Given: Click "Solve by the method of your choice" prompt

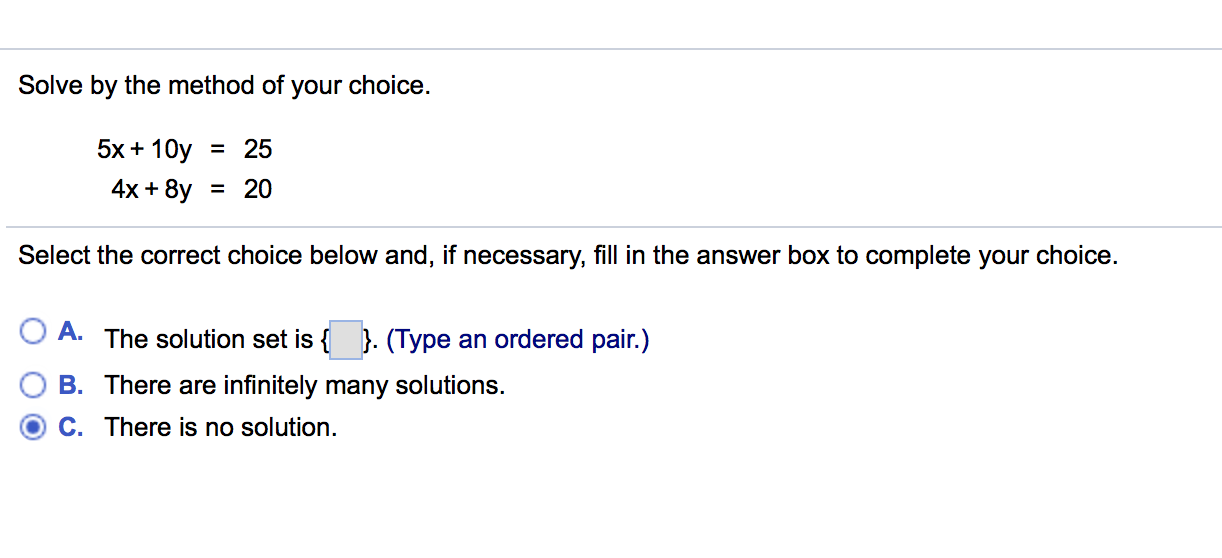Looking at the screenshot, I should [x=225, y=86].
